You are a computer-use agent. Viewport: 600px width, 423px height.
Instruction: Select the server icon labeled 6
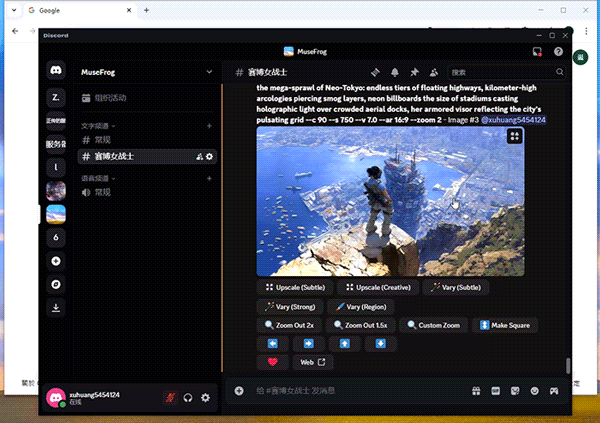tap(56, 237)
